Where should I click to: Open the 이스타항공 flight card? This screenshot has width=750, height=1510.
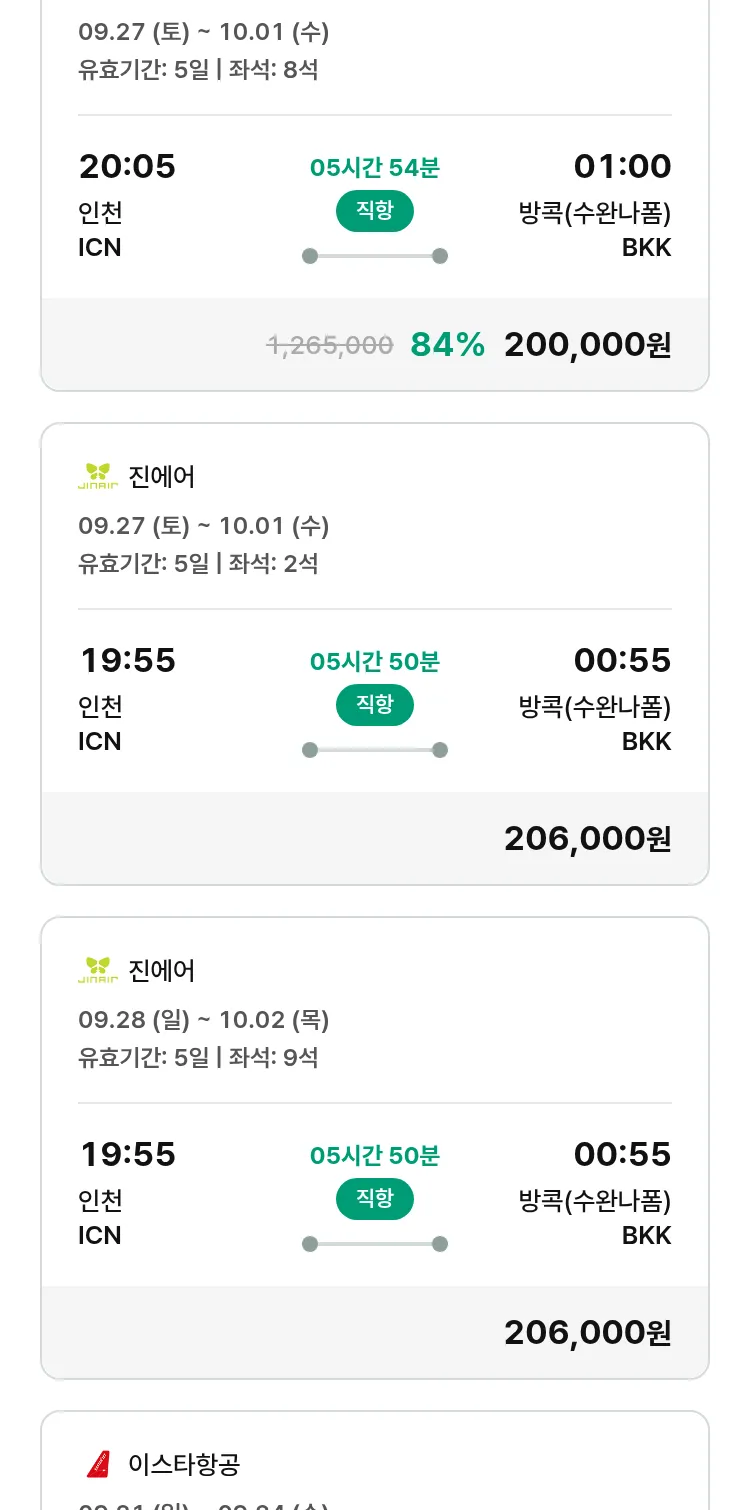tap(374, 1465)
